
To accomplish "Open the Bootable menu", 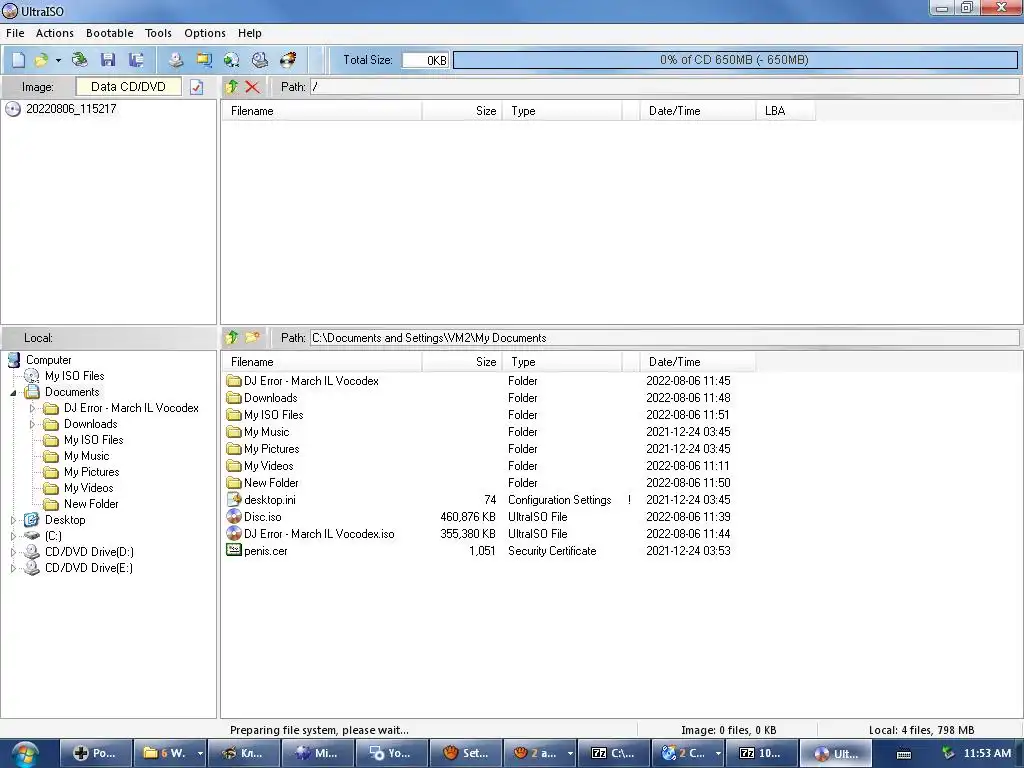I will click(x=110, y=33).
